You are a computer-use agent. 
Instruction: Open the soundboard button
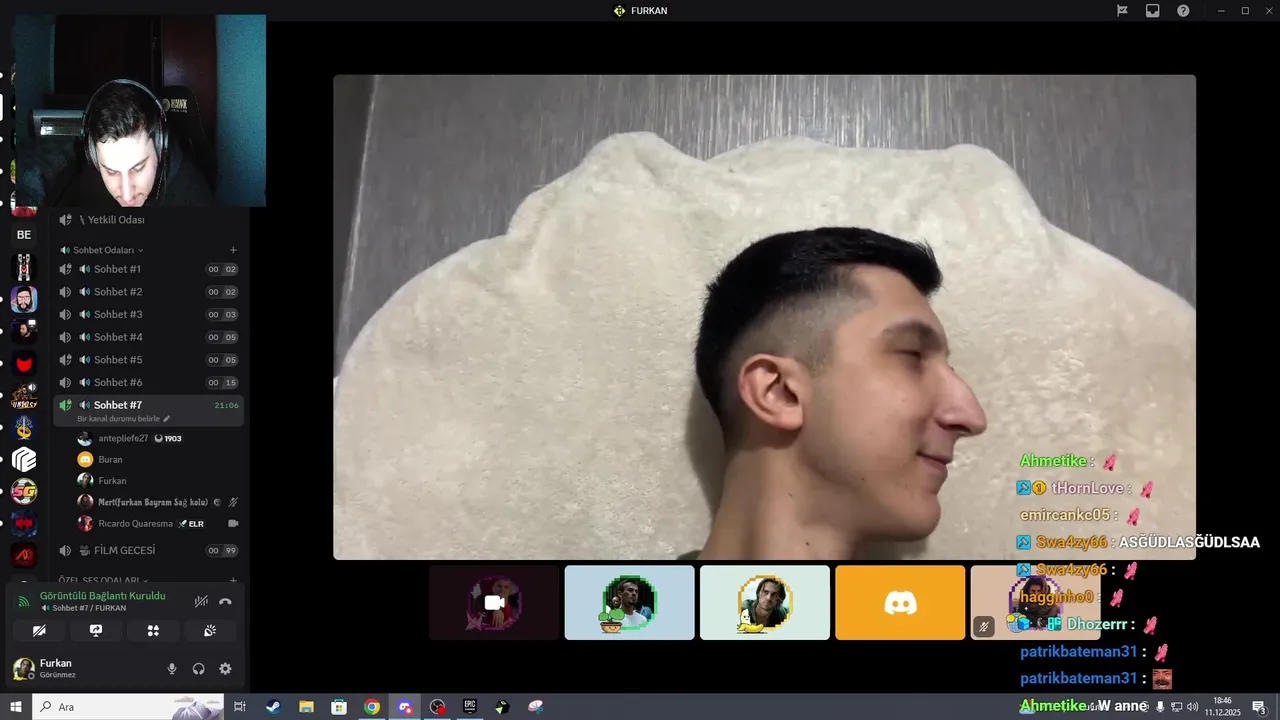(210, 631)
